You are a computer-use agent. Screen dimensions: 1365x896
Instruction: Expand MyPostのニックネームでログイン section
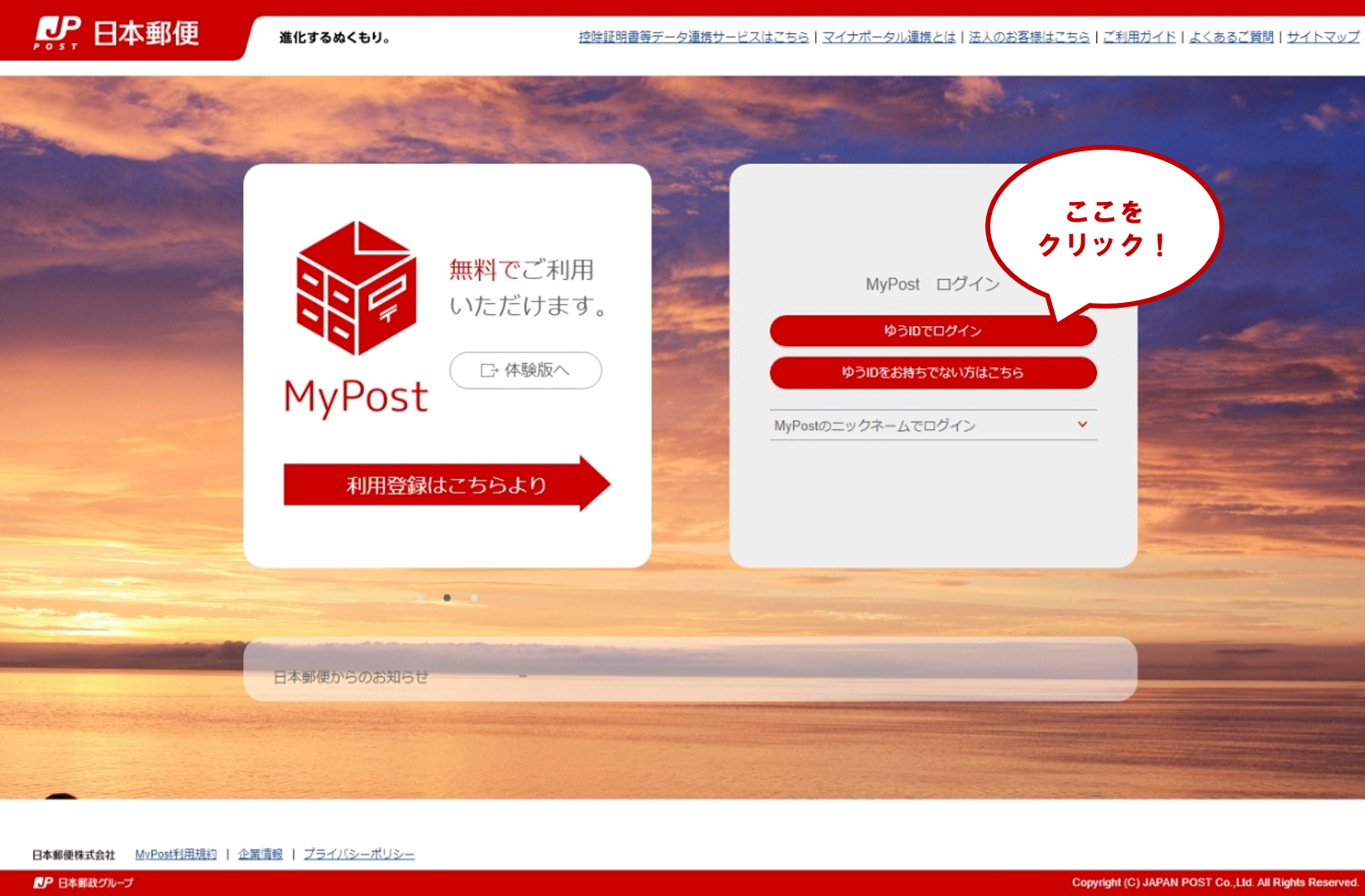(x=933, y=425)
